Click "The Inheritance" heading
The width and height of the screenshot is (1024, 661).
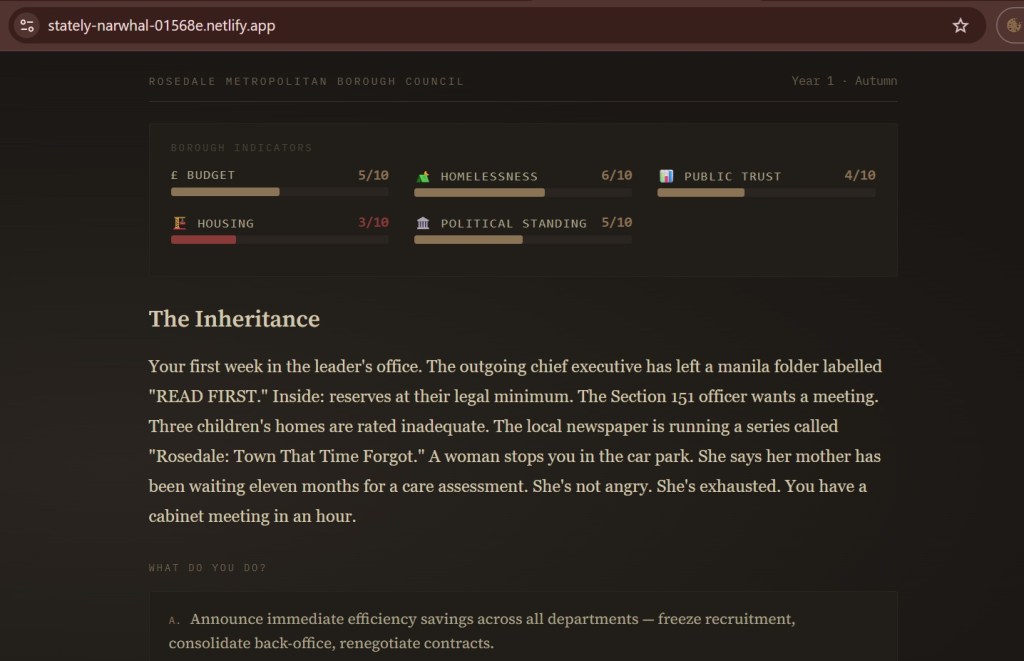coord(234,319)
